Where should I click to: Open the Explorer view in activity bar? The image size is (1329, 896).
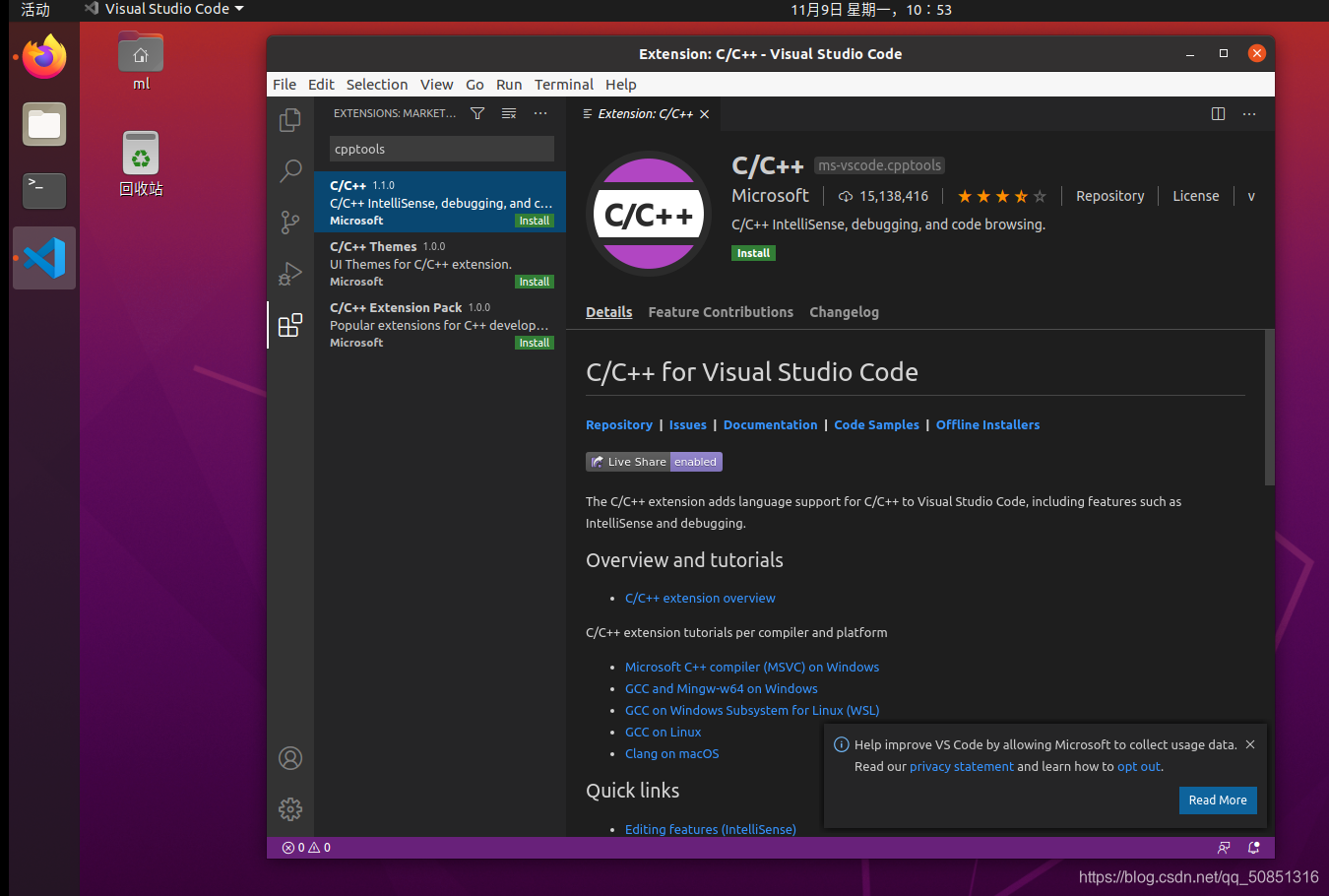coord(290,120)
